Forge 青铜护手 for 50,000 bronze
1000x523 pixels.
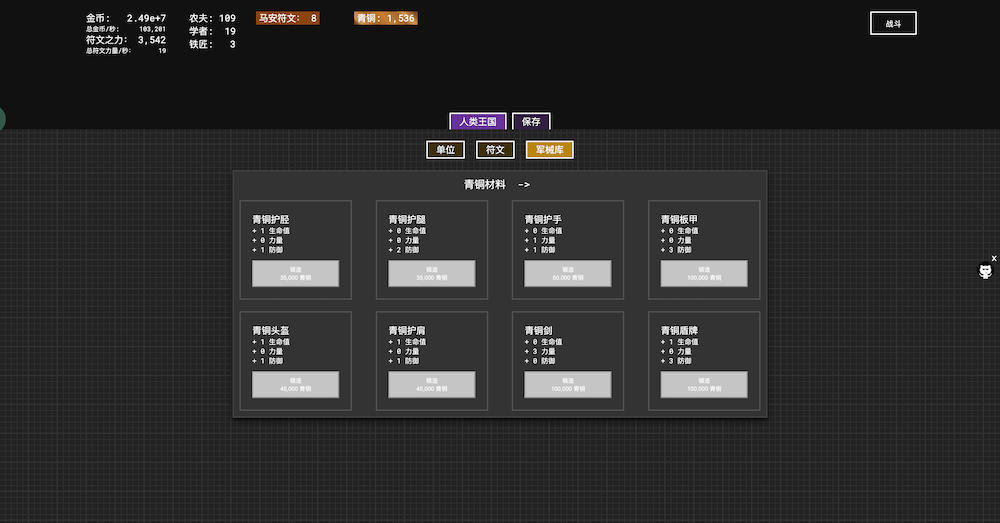tap(567, 273)
